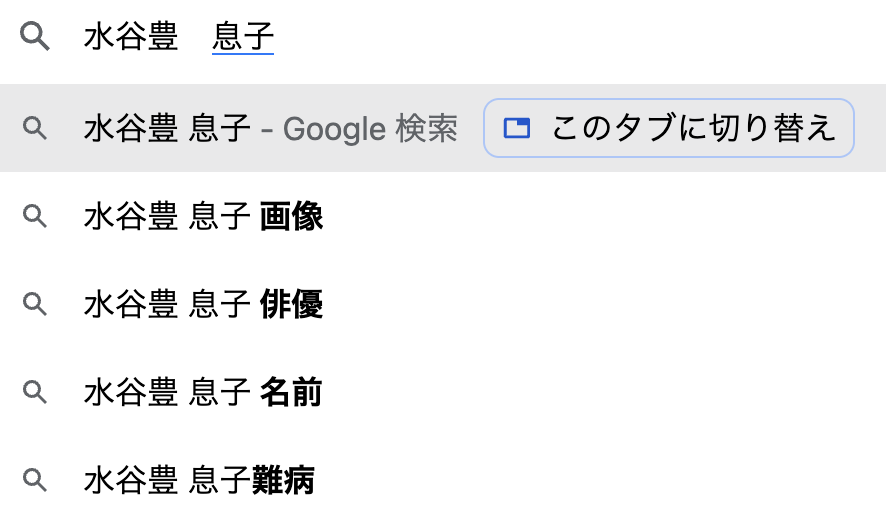Click the gray Google 検索 label

370,129
